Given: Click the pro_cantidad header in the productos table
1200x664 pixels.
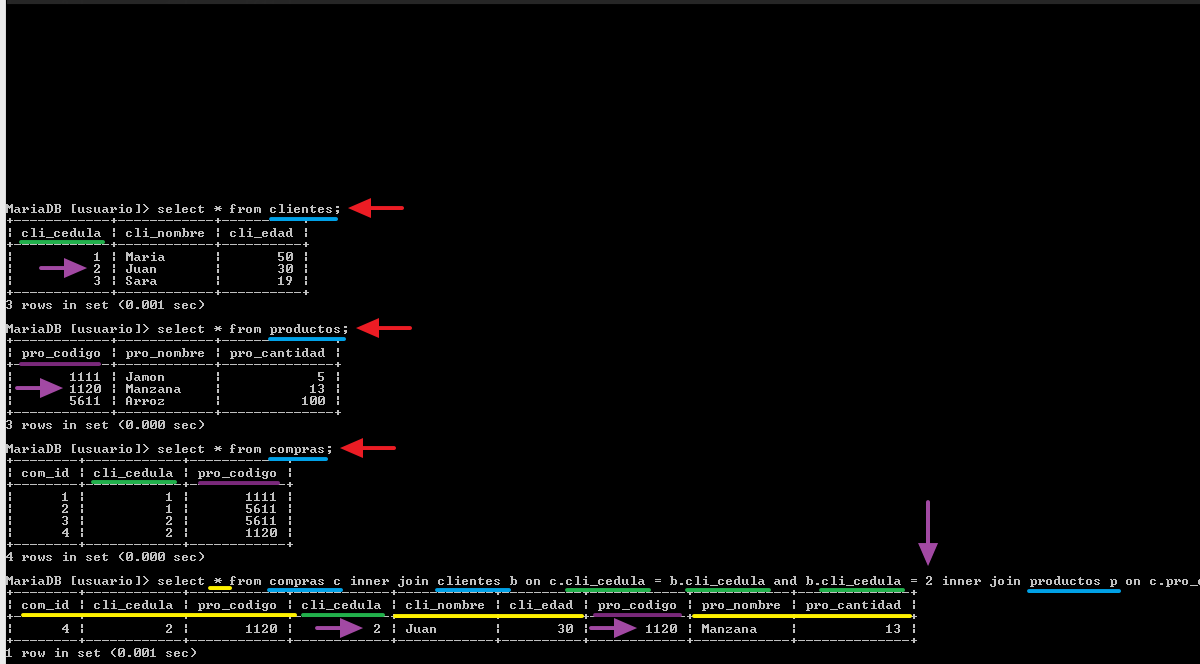Looking at the screenshot, I should coord(277,353).
